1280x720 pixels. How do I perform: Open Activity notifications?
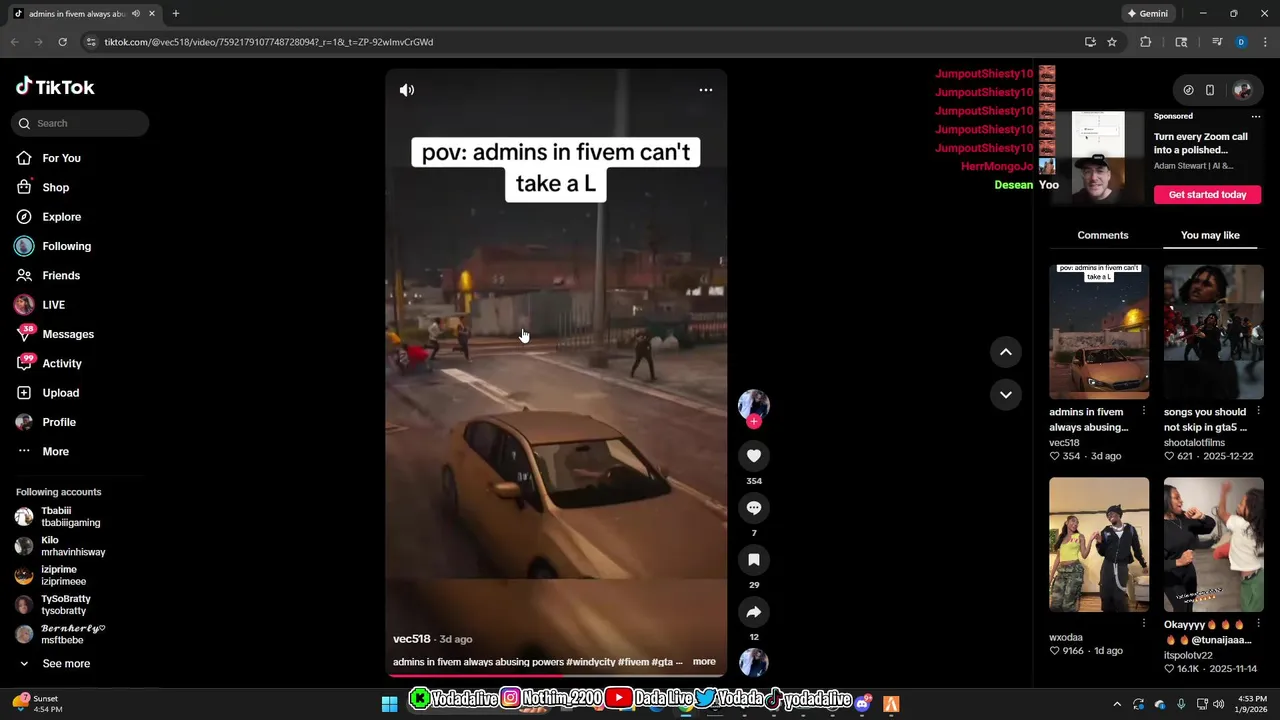tap(62, 363)
